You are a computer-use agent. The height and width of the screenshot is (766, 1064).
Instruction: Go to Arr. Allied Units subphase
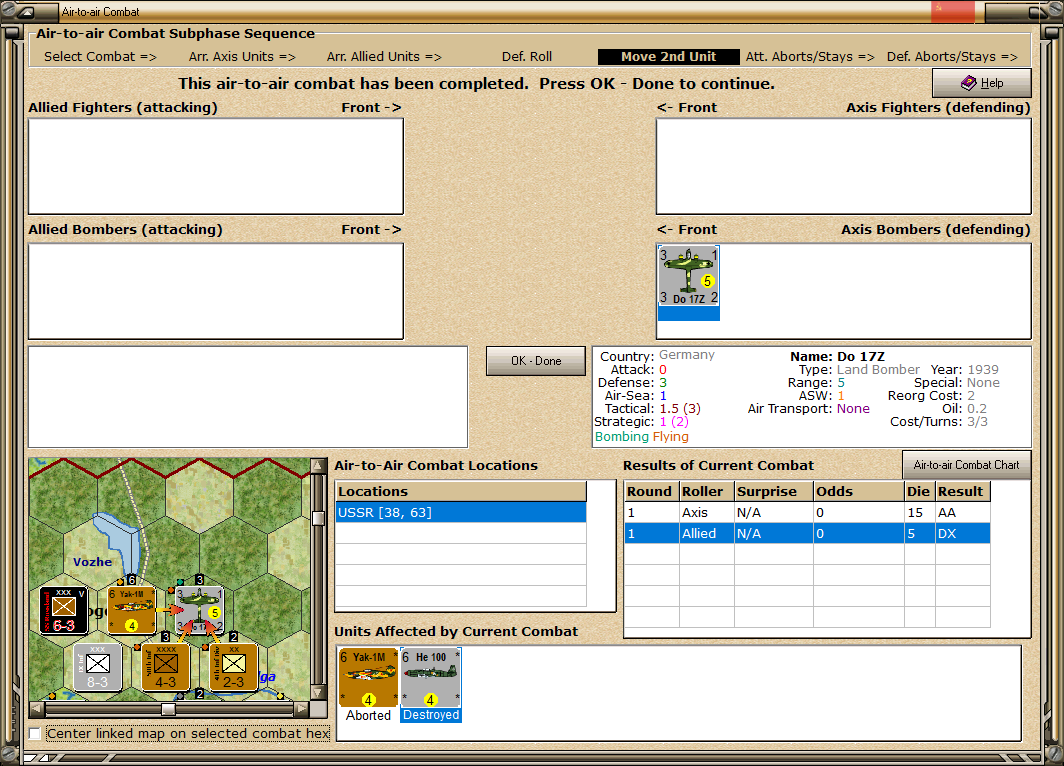(x=384, y=56)
